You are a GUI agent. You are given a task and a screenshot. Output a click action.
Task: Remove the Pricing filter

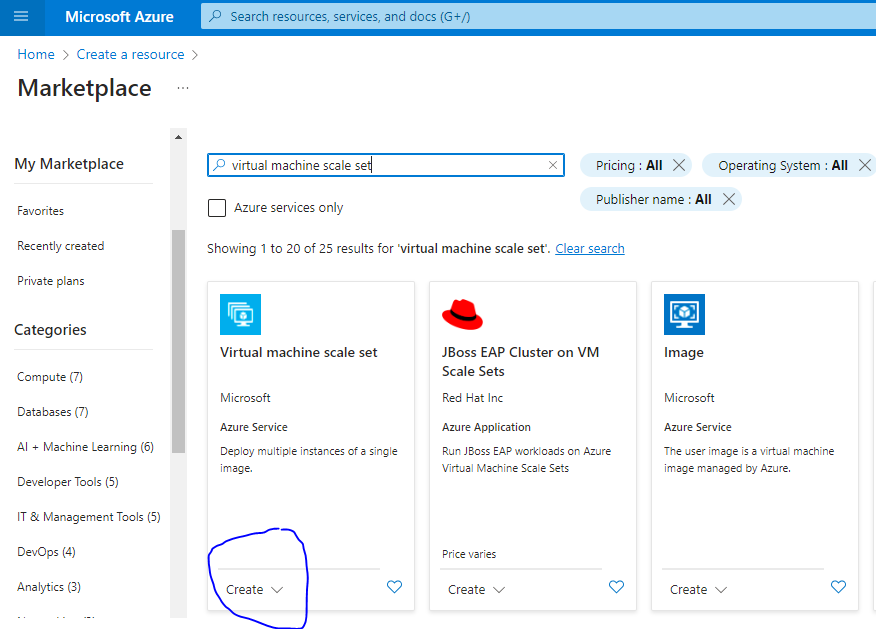point(680,166)
